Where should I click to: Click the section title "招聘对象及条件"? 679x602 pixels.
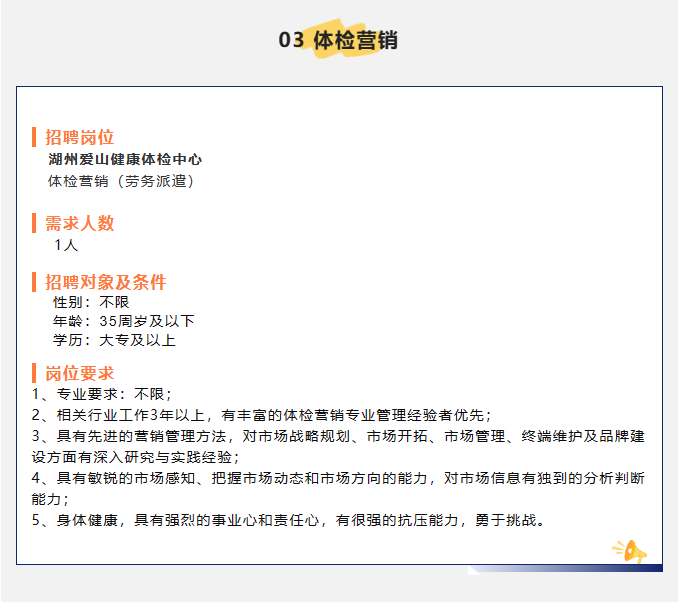(x=106, y=282)
